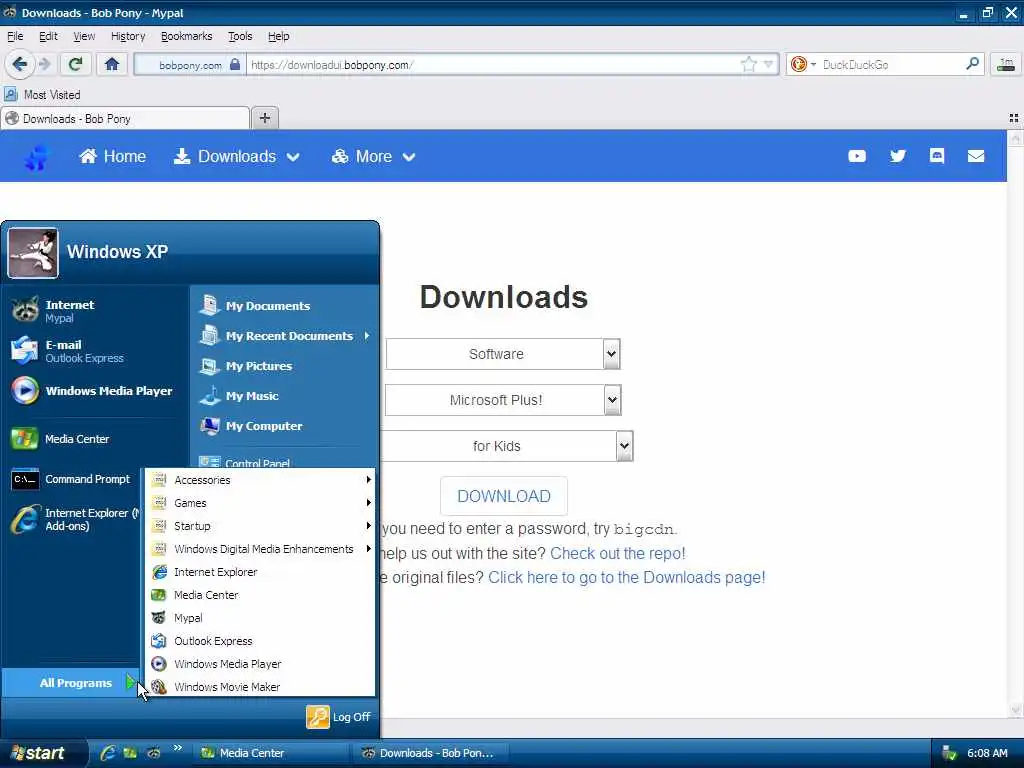This screenshot has width=1024, height=768.
Task: Expand the Downloads nav menu
Action: click(236, 156)
